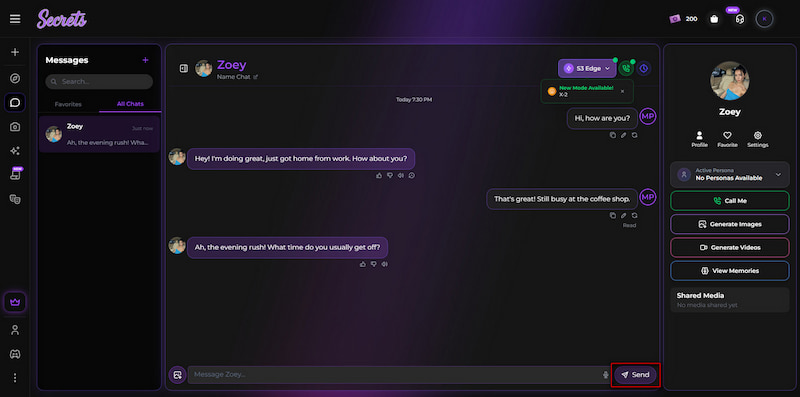
Task: Click the Secrets logo
Action: [62, 19]
